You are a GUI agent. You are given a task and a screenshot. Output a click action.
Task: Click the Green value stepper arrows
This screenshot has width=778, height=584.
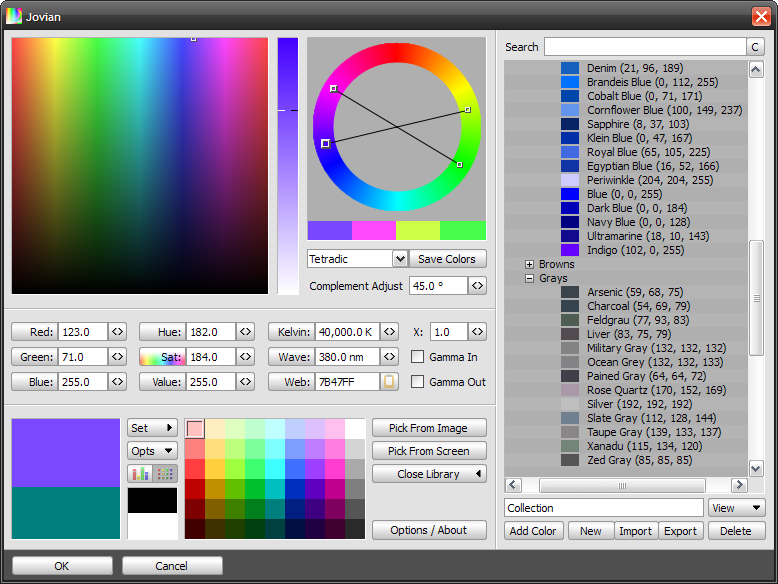pos(117,356)
